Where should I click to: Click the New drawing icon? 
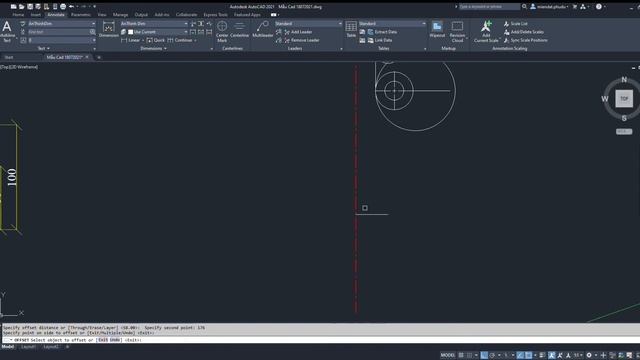coord(13,7)
